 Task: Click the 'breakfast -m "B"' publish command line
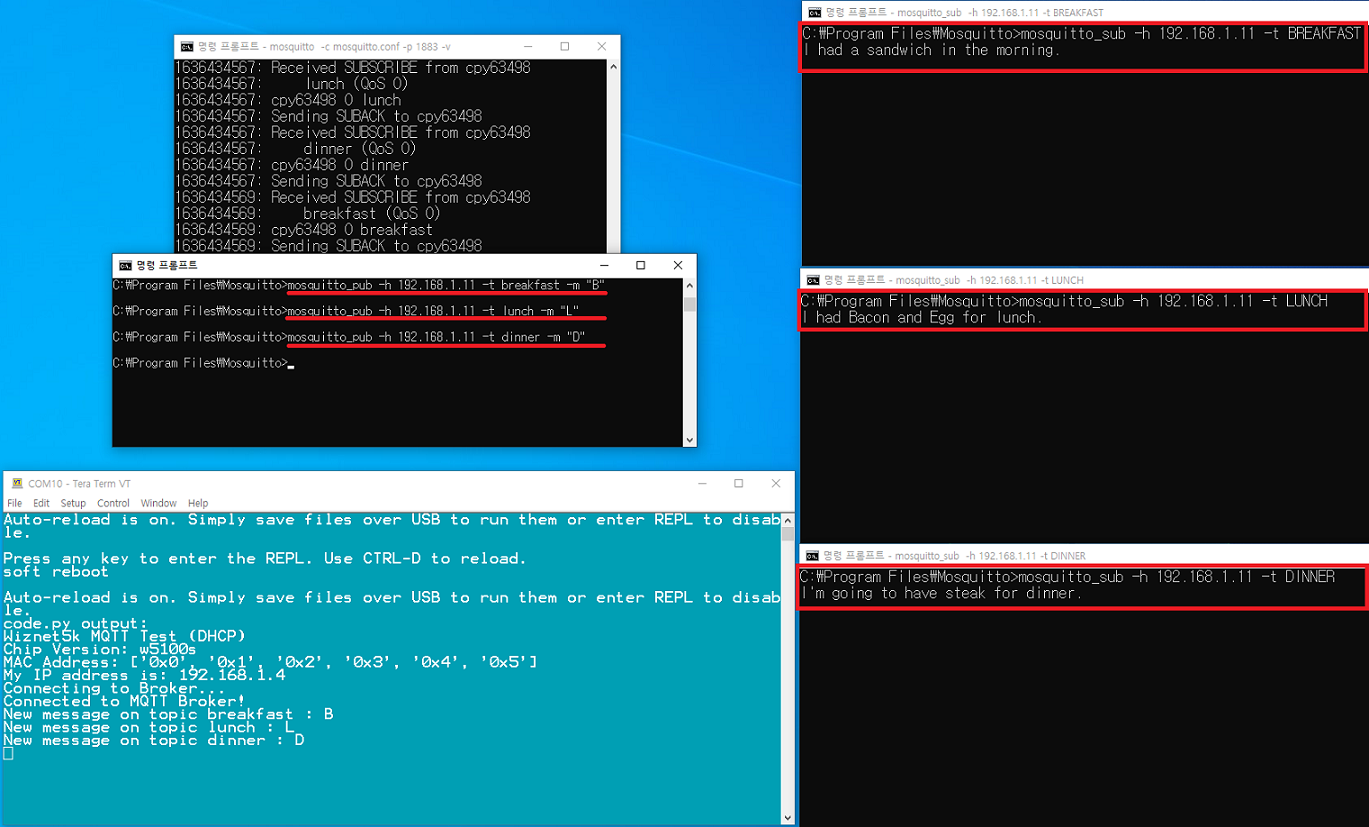359,285
